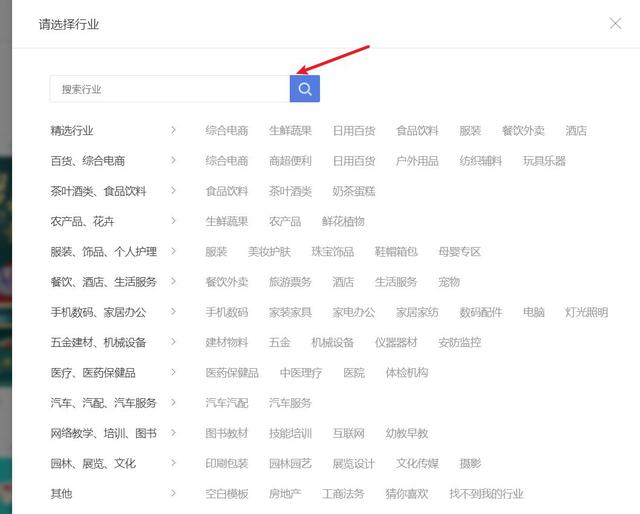Expand the 精选行业 category arrow
The width and height of the screenshot is (640, 514).
pyautogui.click(x=173, y=130)
